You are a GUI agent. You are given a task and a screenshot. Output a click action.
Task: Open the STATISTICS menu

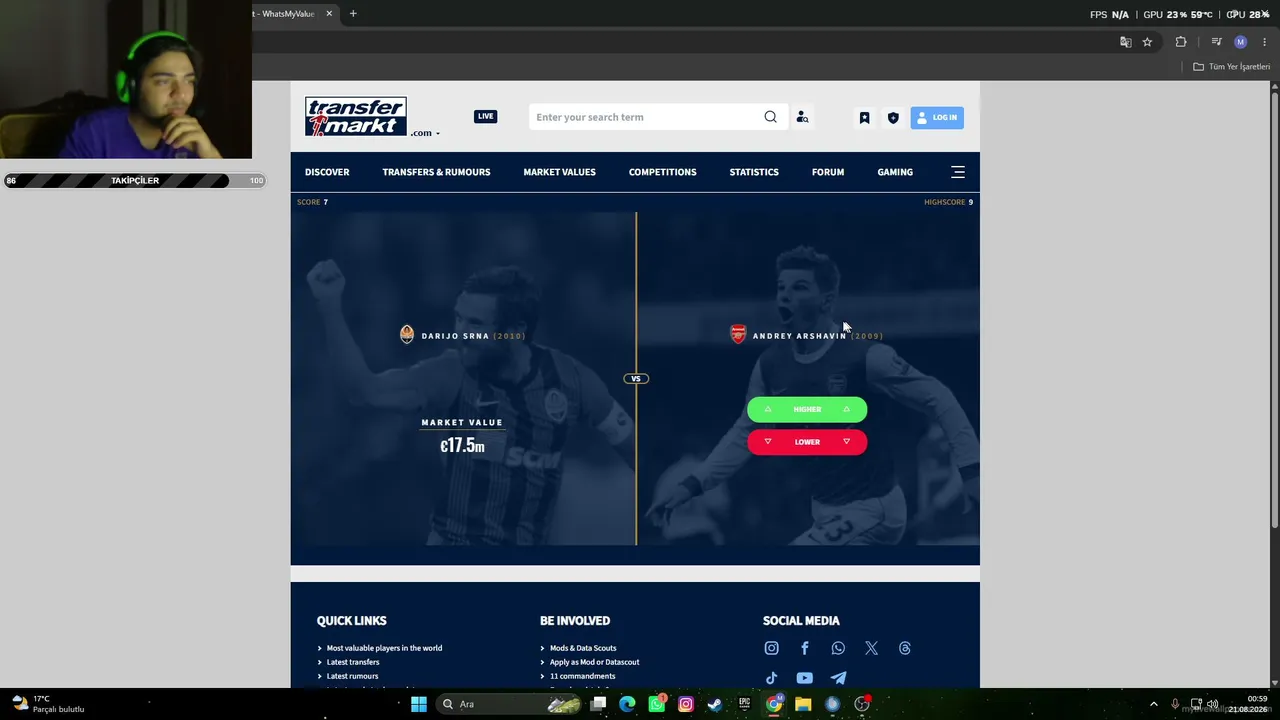tap(754, 172)
